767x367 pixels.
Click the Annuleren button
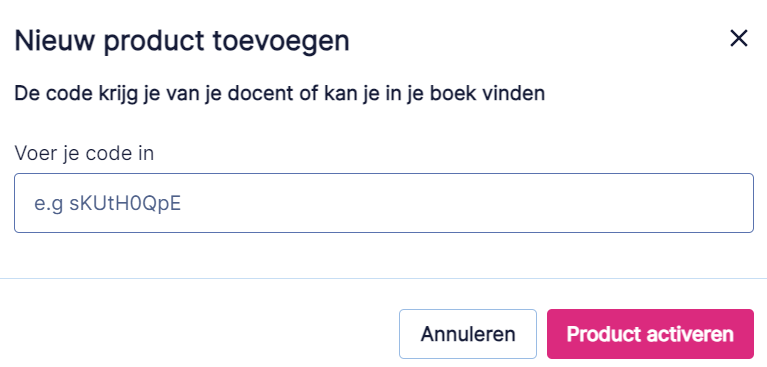[x=468, y=334]
